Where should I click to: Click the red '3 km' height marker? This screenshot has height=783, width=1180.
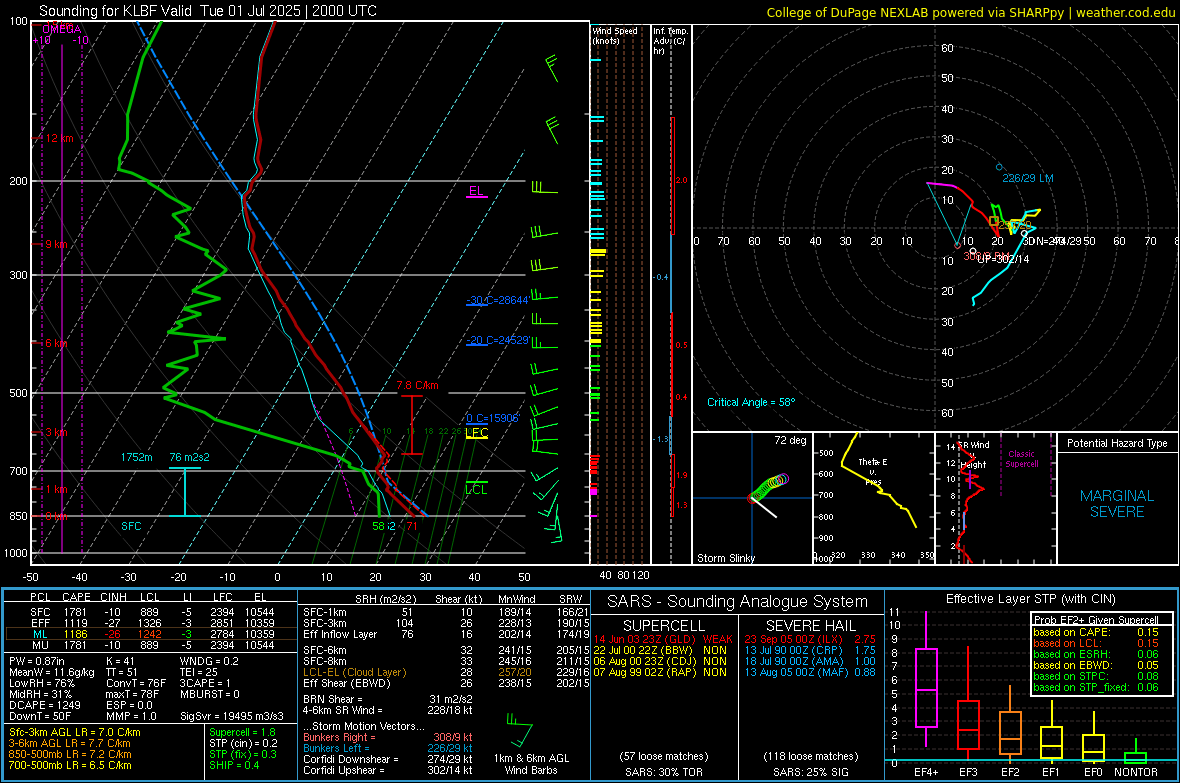coord(56,432)
